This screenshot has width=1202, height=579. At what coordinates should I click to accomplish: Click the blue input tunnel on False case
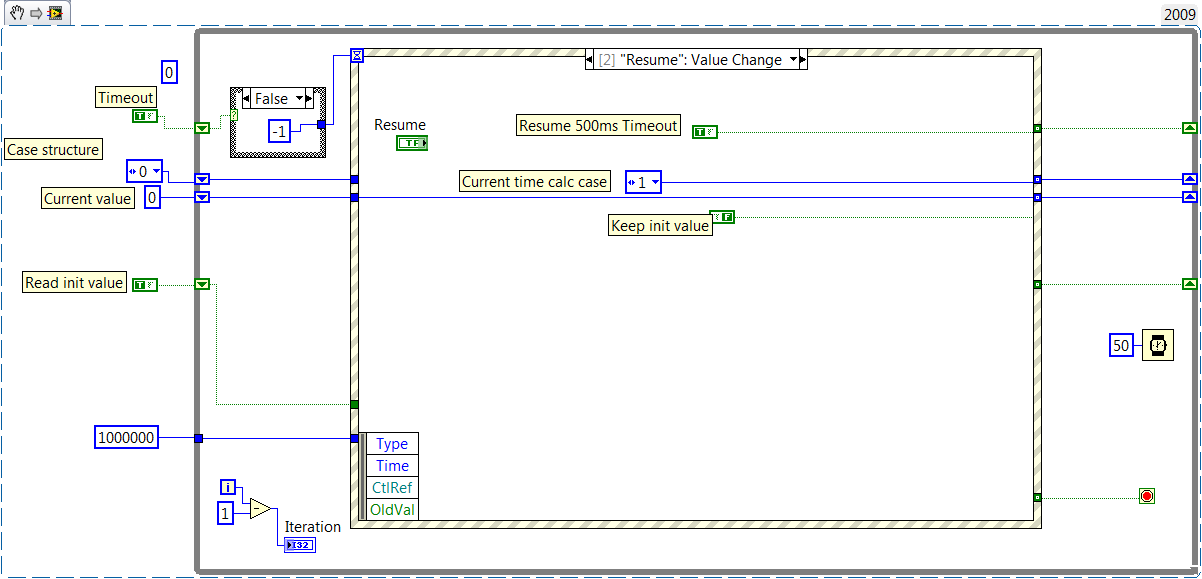pyautogui.click(x=320, y=125)
